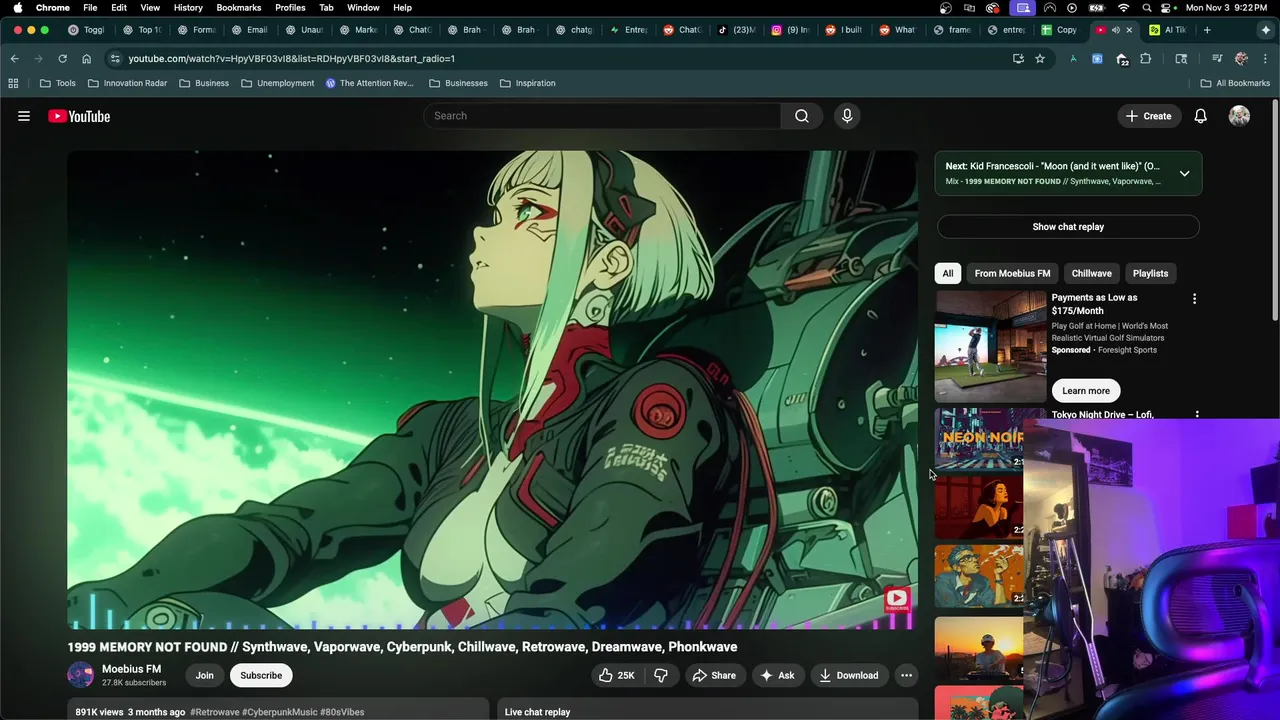Expand the Next up mix playlist
Screen dimensions: 1280x720
1184,173
